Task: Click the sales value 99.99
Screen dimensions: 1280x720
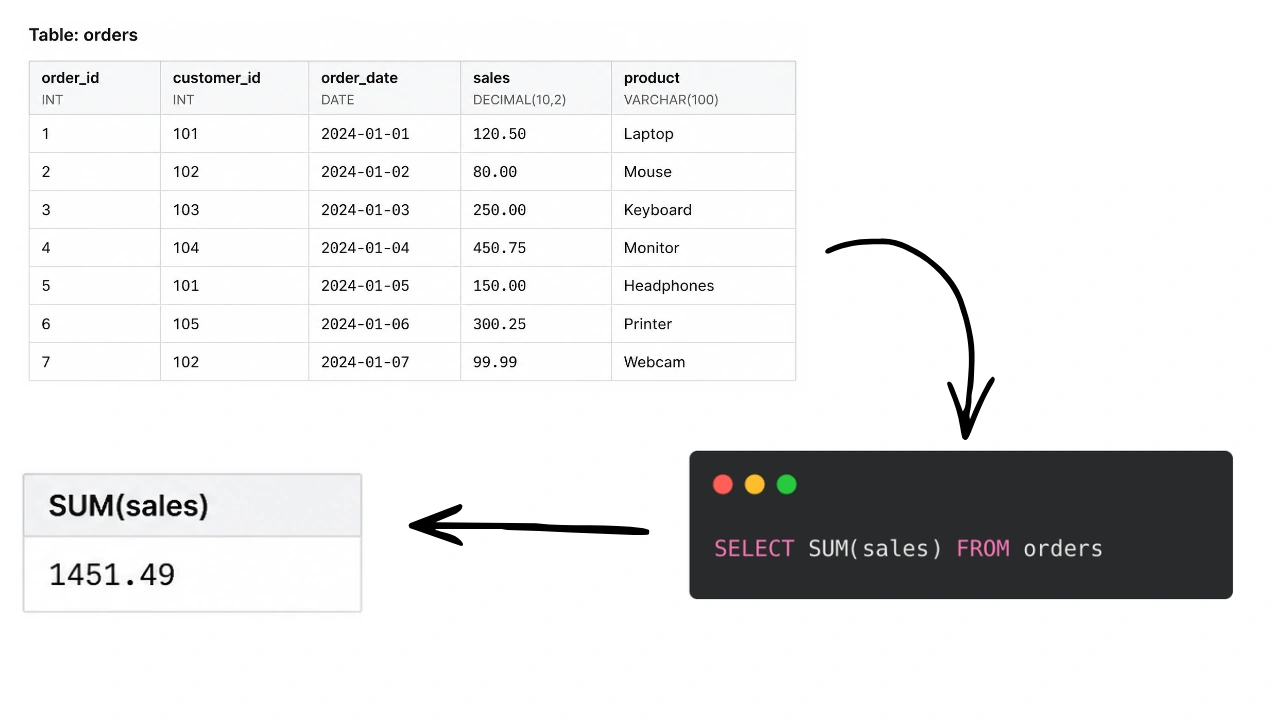Action: pyautogui.click(x=495, y=362)
